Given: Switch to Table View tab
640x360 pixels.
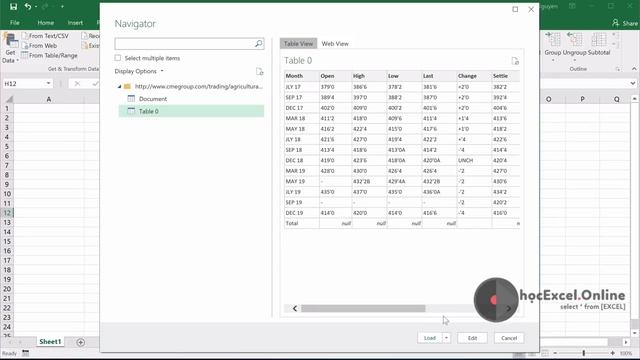Looking at the screenshot, I should pyautogui.click(x=298, y=44).
